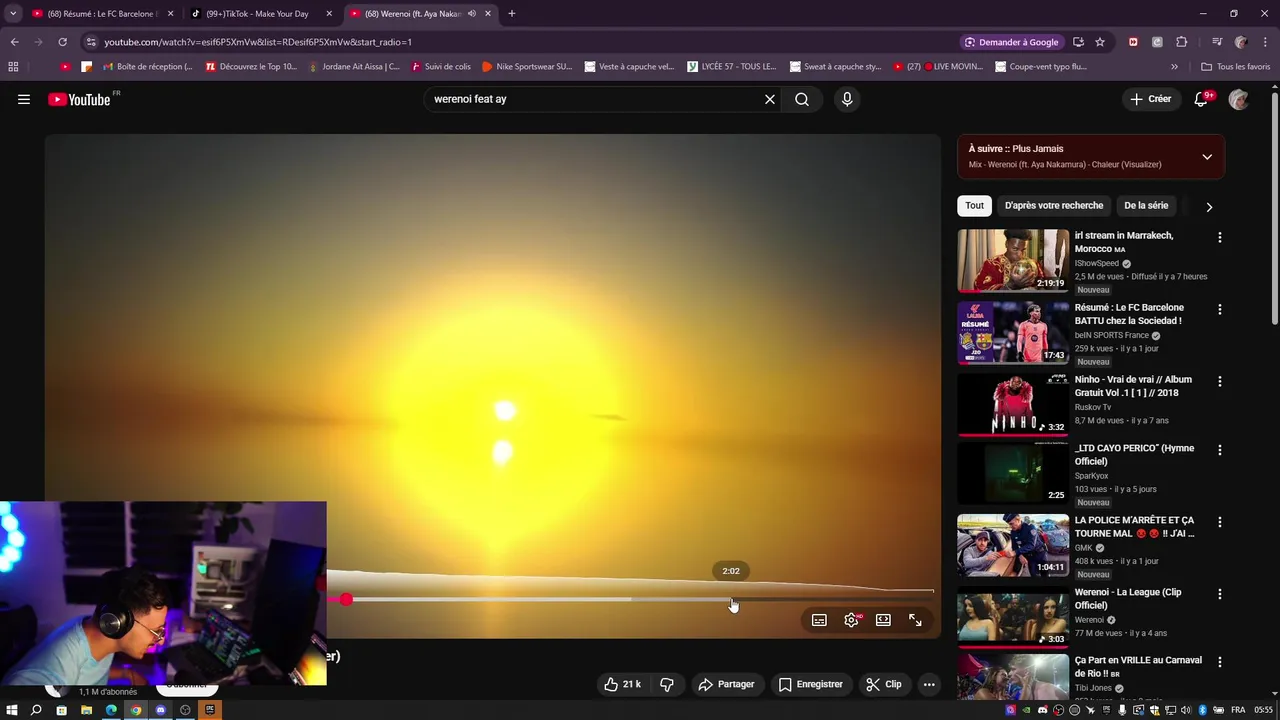Click the taskbar clock showing 05:55
This screenshot has width=1280, height=720.
point(1264,710)
